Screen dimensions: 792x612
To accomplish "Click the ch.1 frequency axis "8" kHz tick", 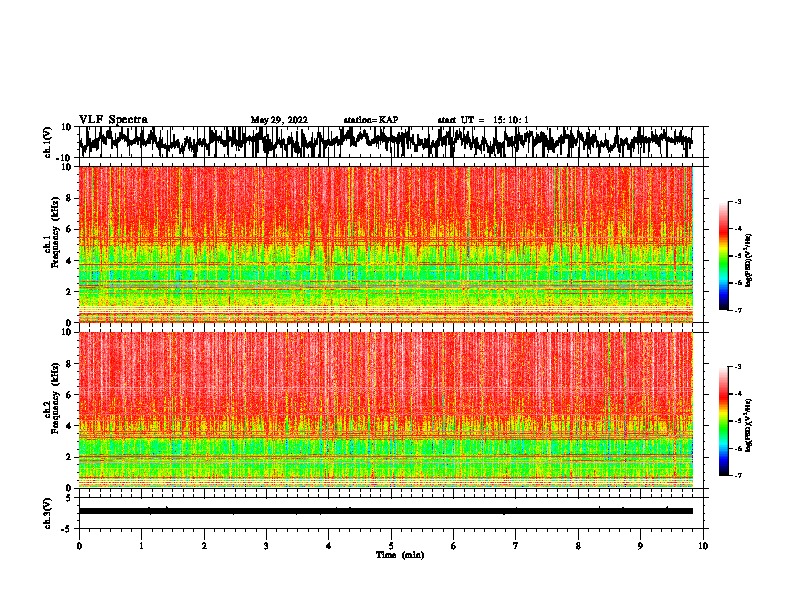I will [70, 198].
